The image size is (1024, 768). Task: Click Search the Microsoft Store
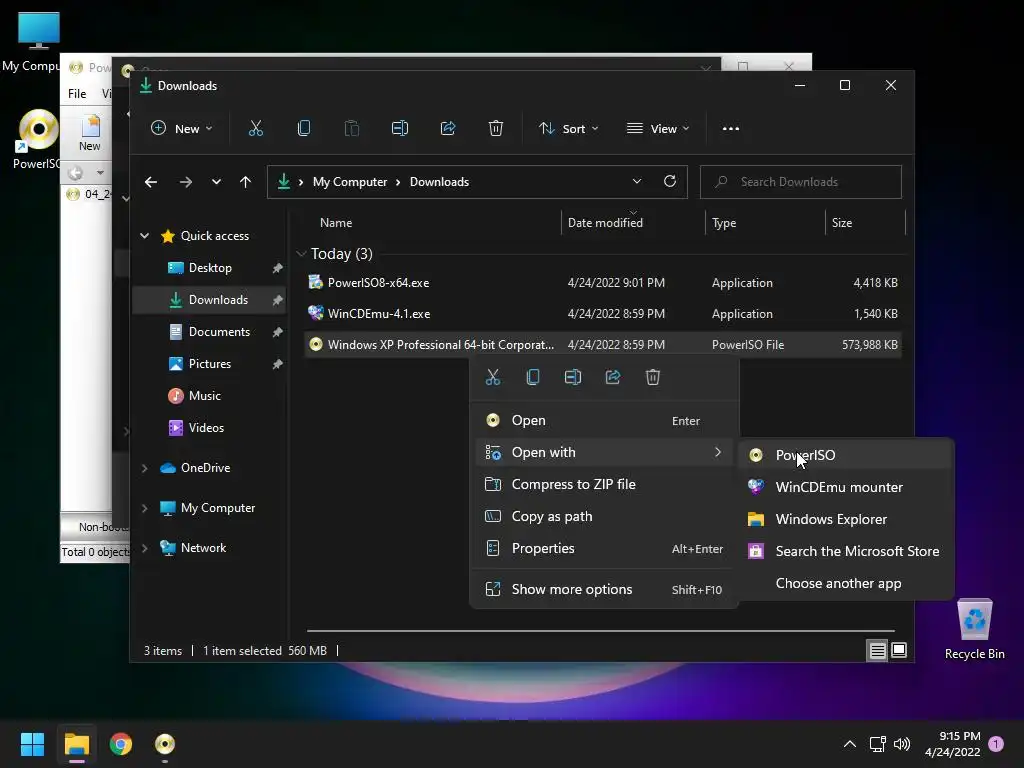coord(846,551)
